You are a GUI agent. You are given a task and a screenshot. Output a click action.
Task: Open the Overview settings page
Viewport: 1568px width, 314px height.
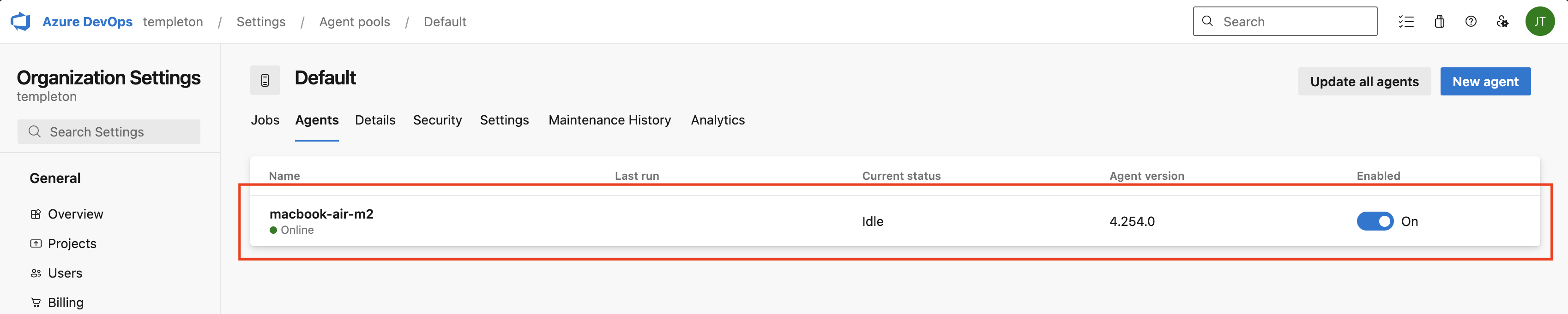coord(75,214)
